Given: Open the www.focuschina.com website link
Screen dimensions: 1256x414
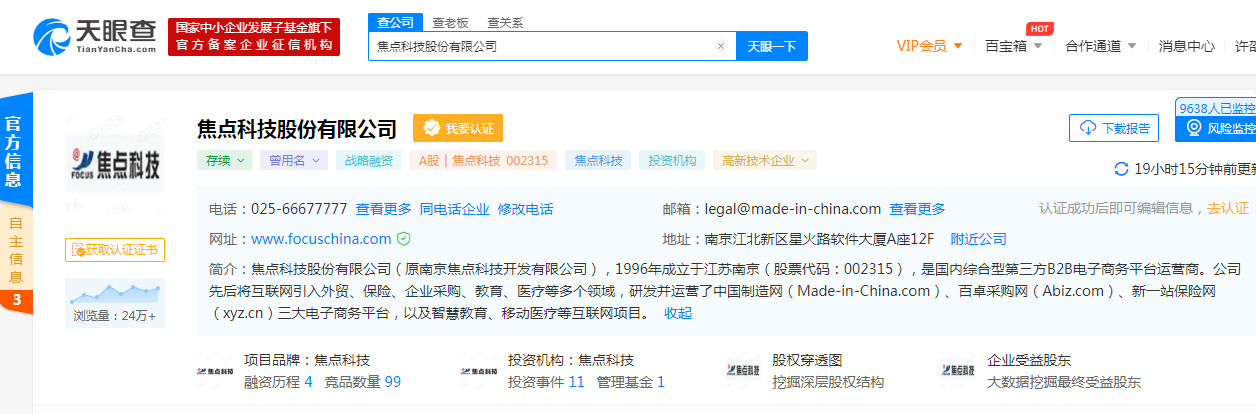Looking at the screenshot, I should point(321,239).
